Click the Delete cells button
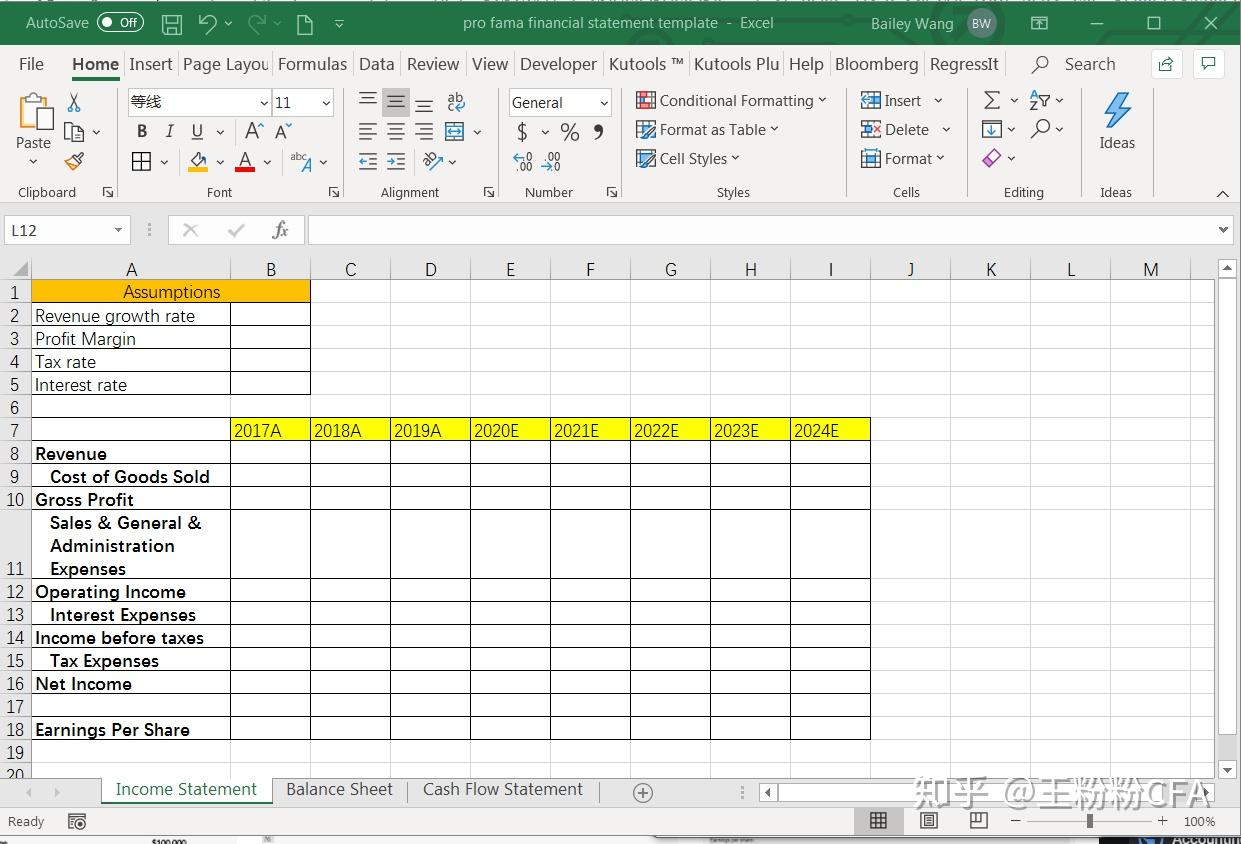The height and width of the screenshot is (844, 1241). point(894,129)
